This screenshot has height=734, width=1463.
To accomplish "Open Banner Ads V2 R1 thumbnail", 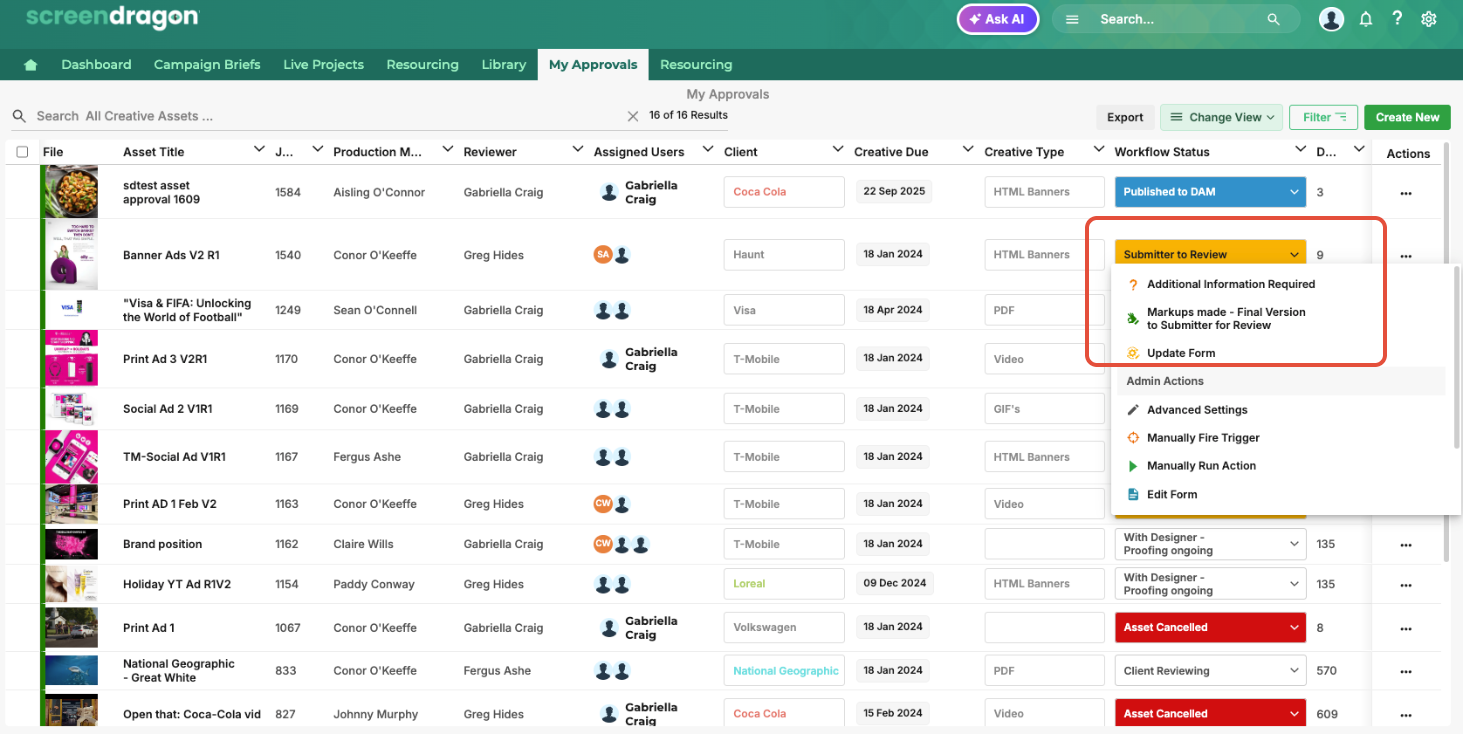I will (71, 255).
